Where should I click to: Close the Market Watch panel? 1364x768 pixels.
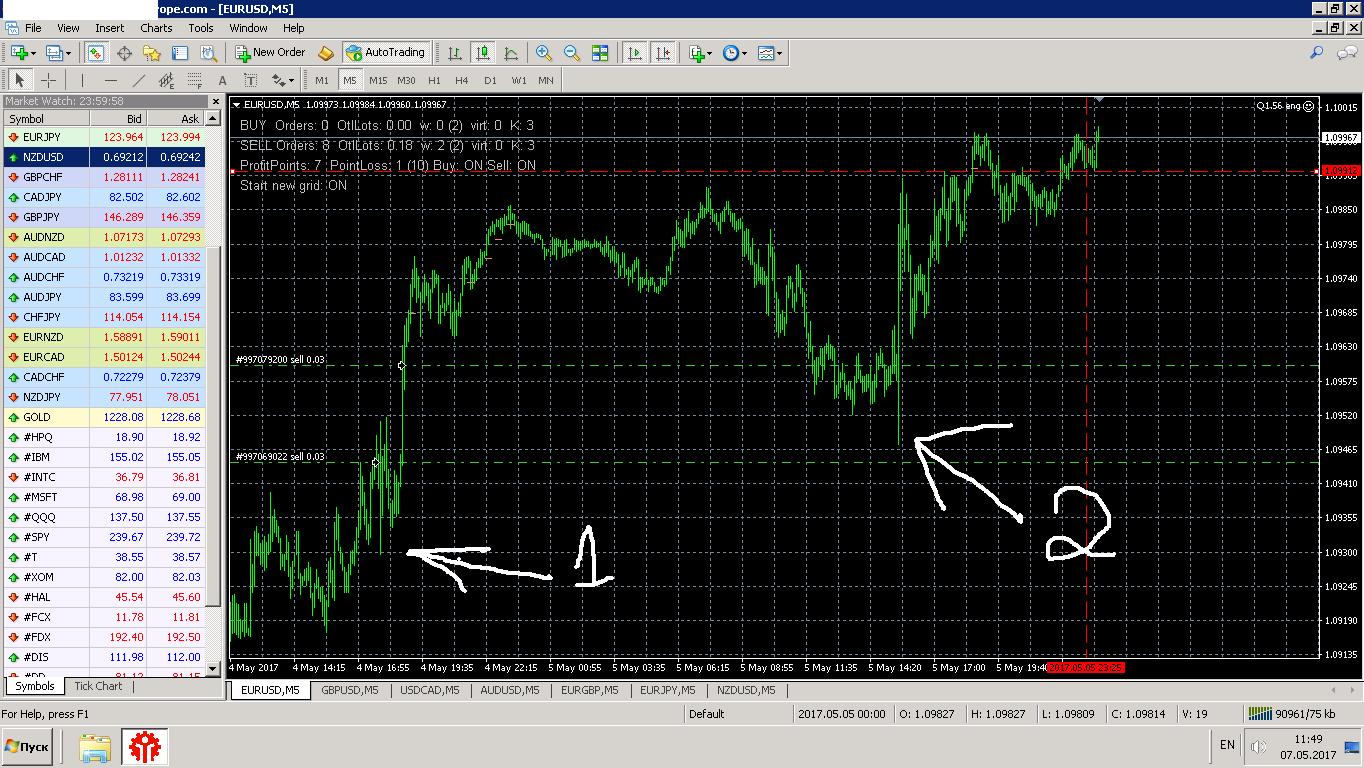point(215,102)
